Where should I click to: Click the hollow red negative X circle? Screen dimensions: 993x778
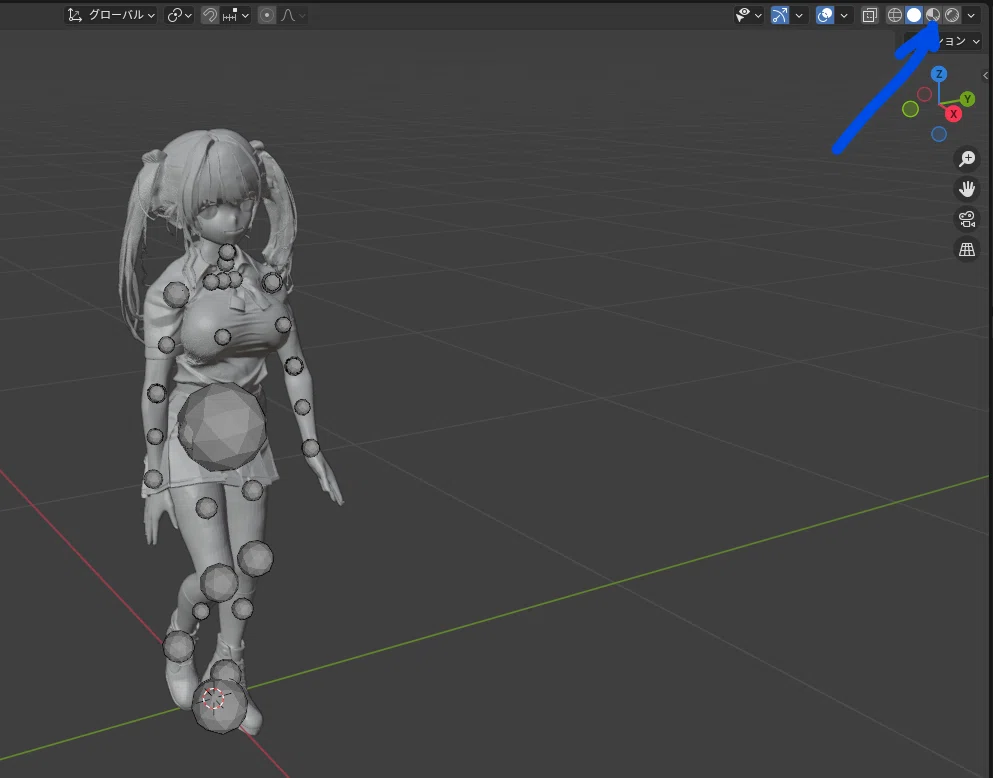pyautogui.click(x=925, y=94)
